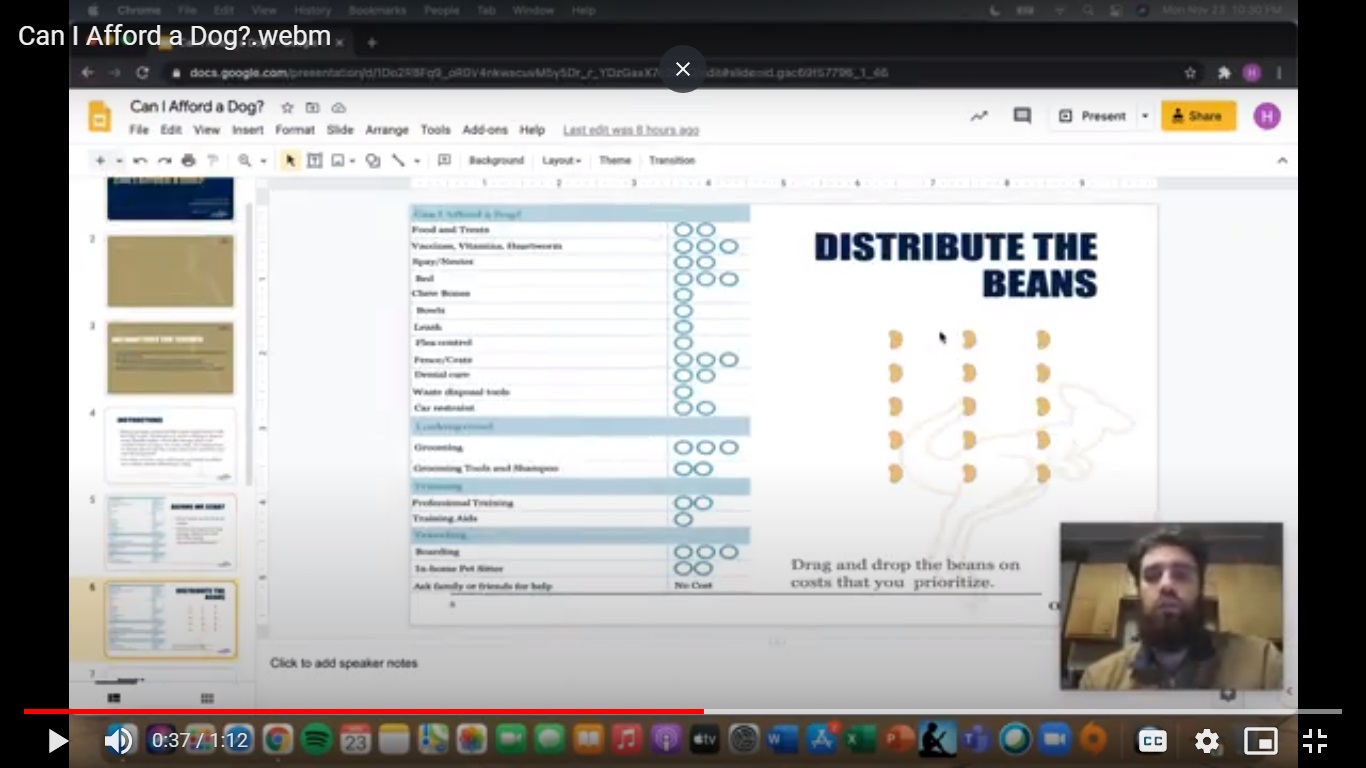Switch to grid view icon
The image size is (1366, 768).
(207, 698)
